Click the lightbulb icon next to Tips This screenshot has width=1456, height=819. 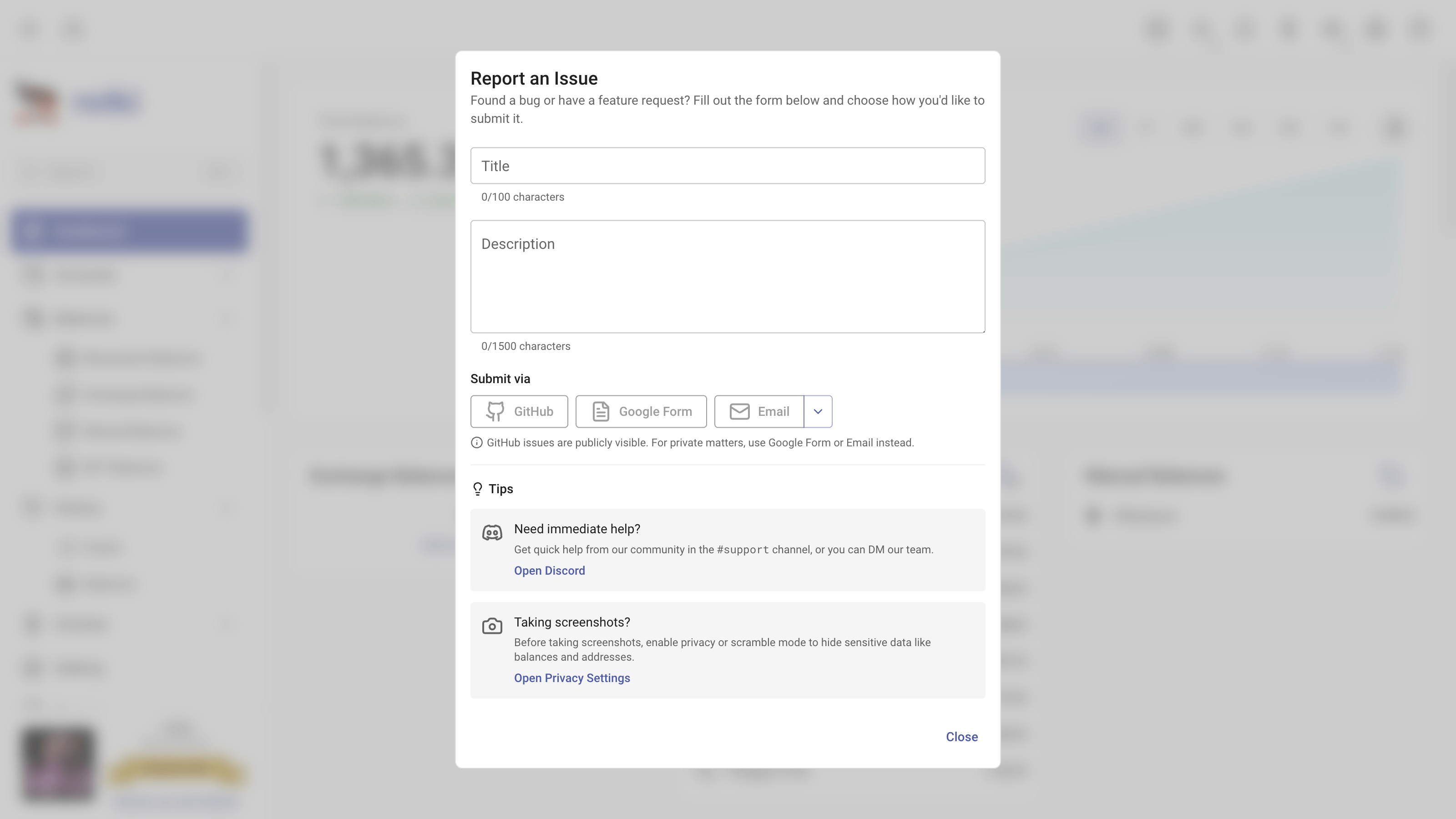pyautogui.click(x=477, y=488)
